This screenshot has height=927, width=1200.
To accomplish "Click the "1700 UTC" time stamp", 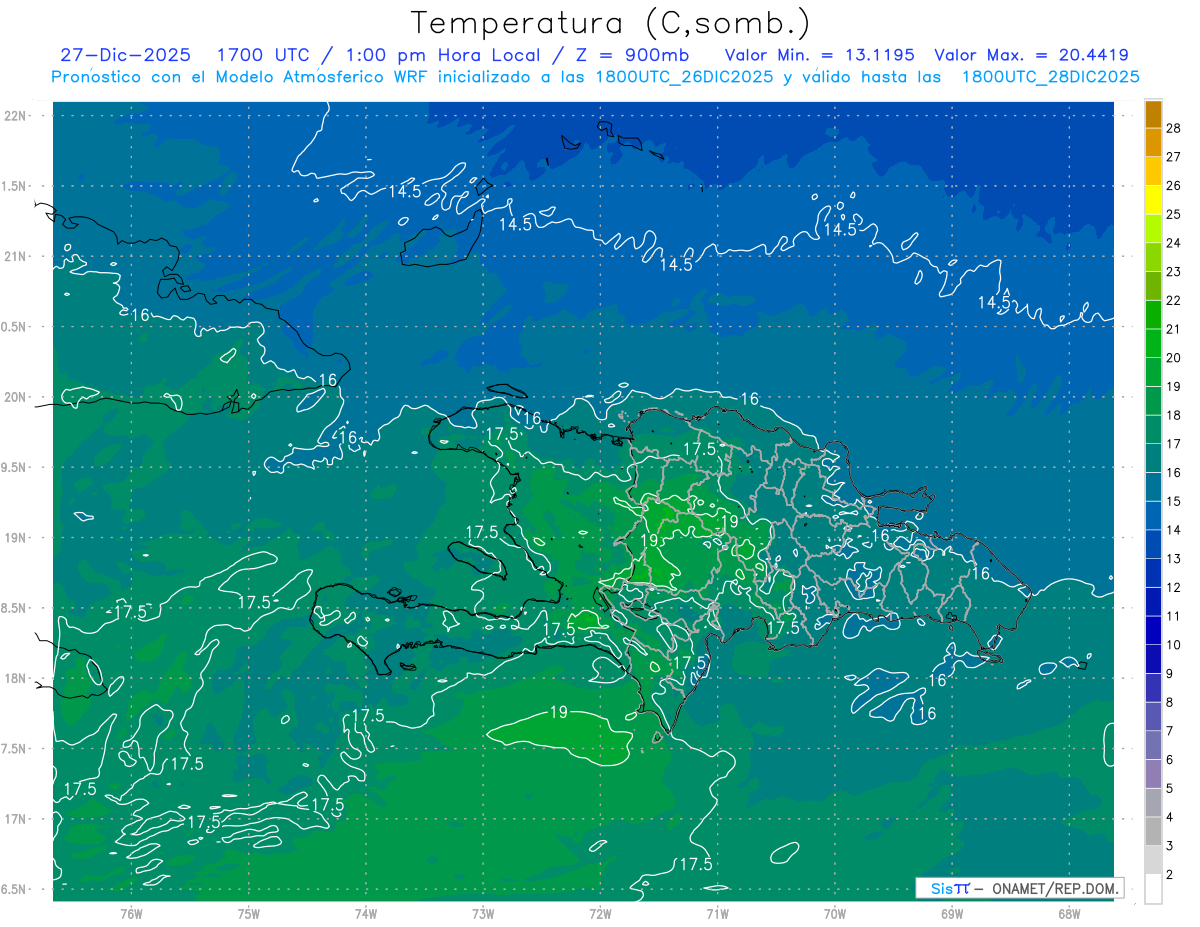I will pos(262,55).
